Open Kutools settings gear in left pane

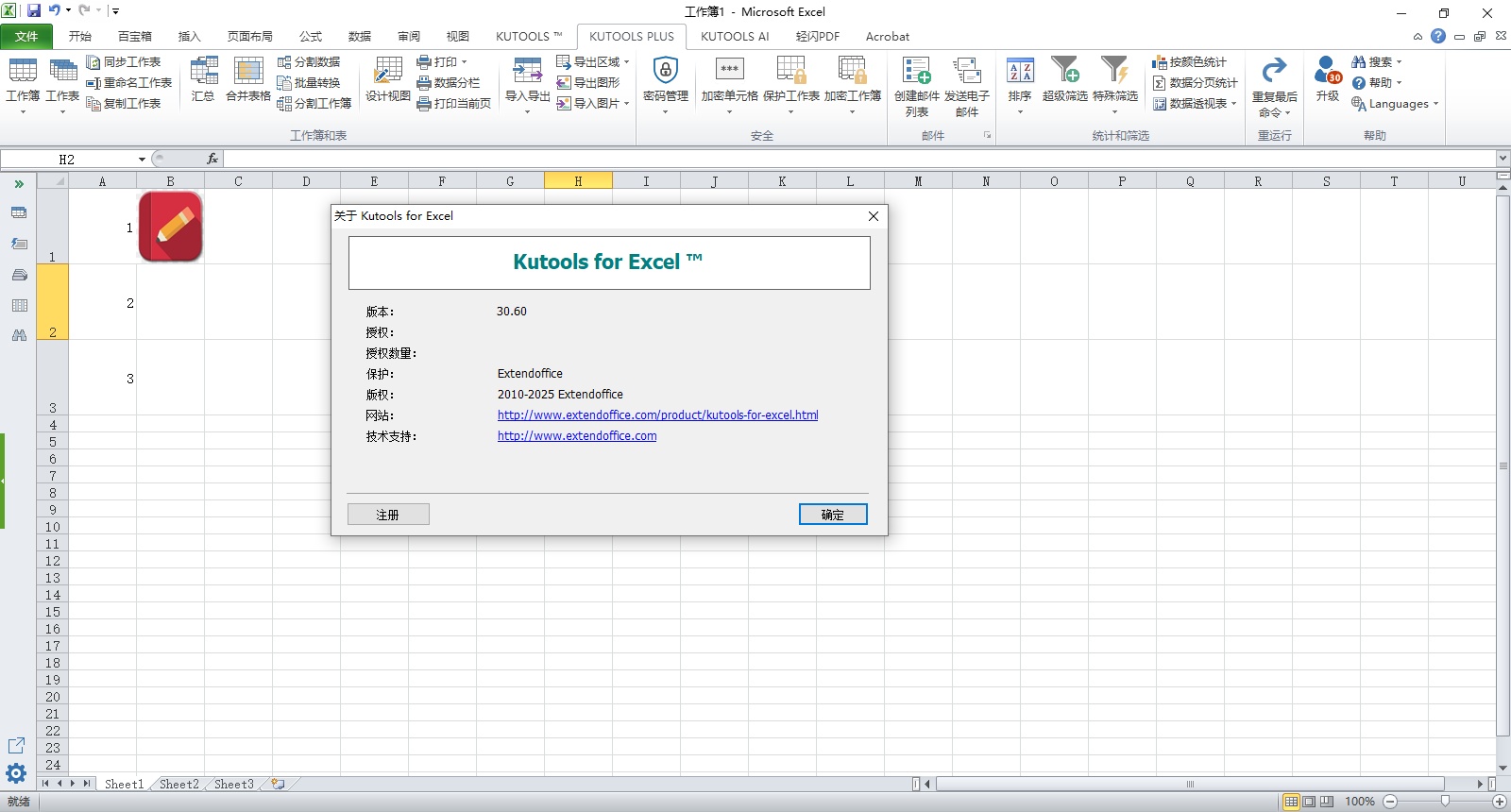[16, 774]
